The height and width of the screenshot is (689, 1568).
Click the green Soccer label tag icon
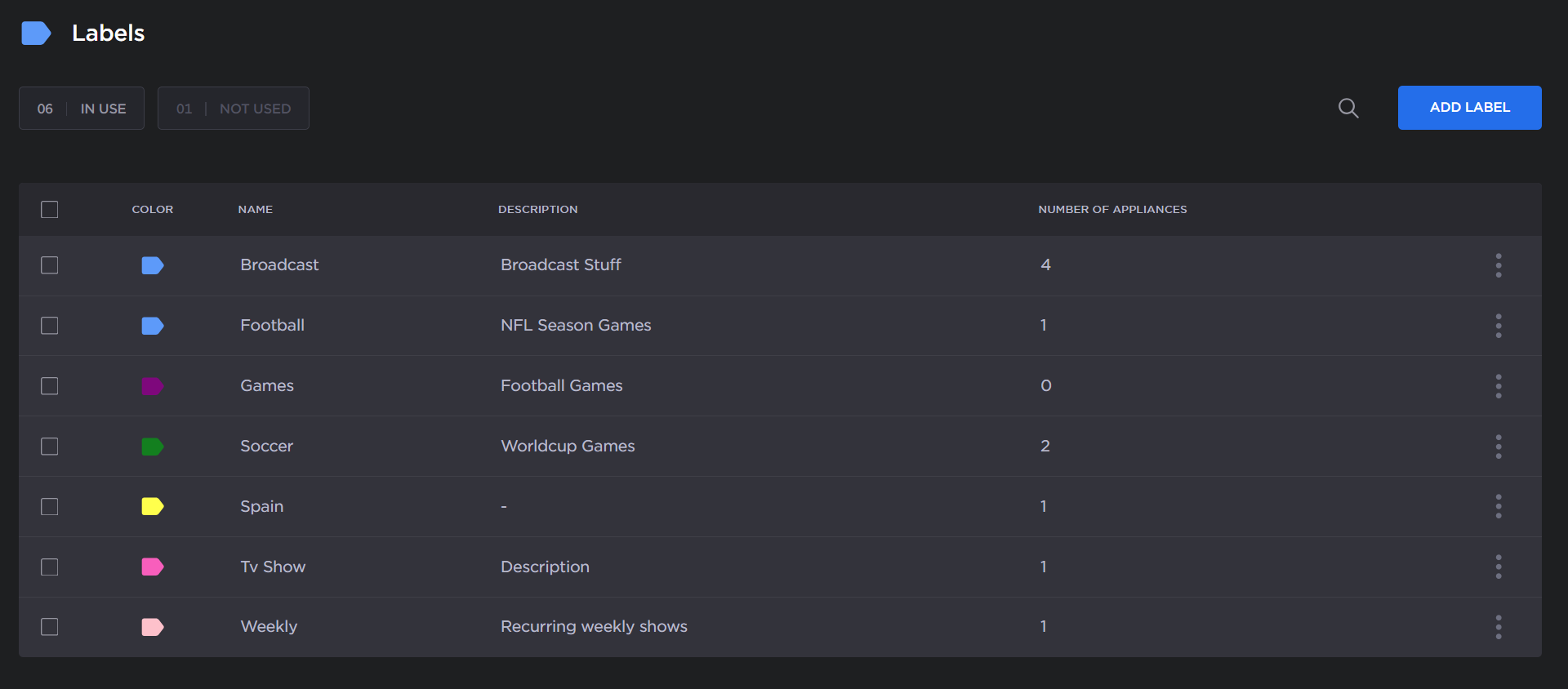152,447
